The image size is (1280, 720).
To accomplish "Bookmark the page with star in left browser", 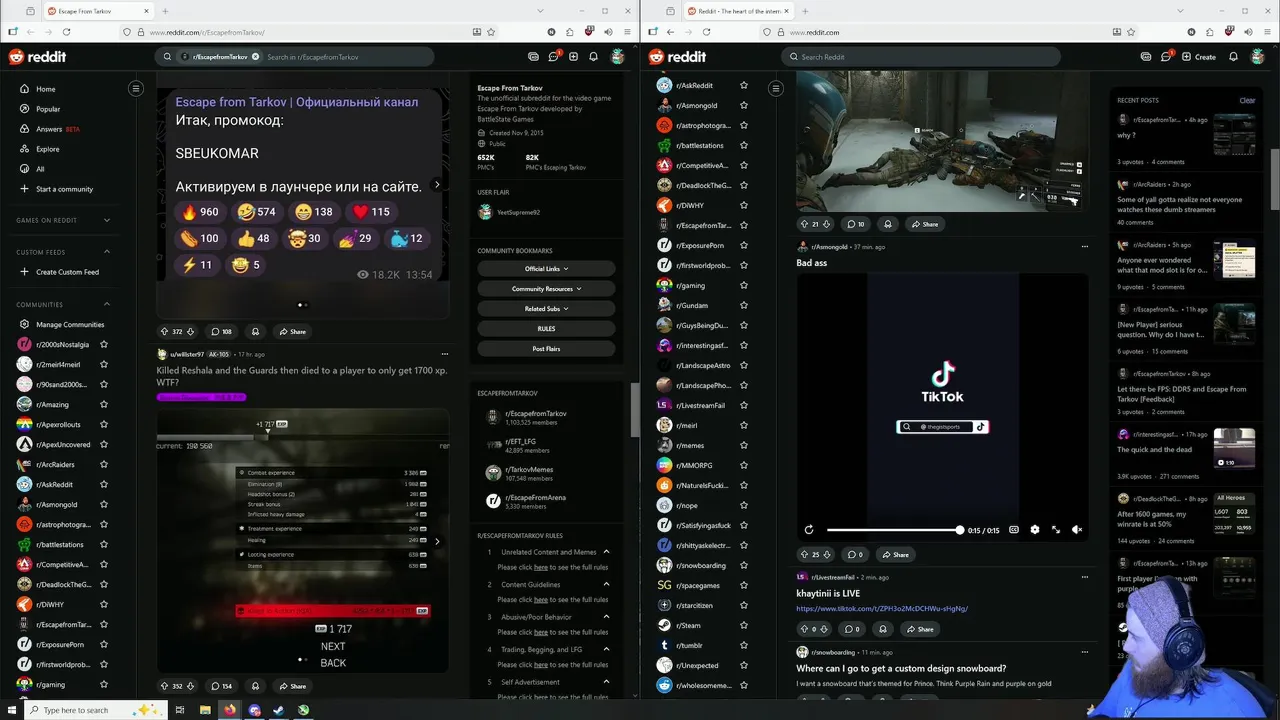I will click(491, 32).
